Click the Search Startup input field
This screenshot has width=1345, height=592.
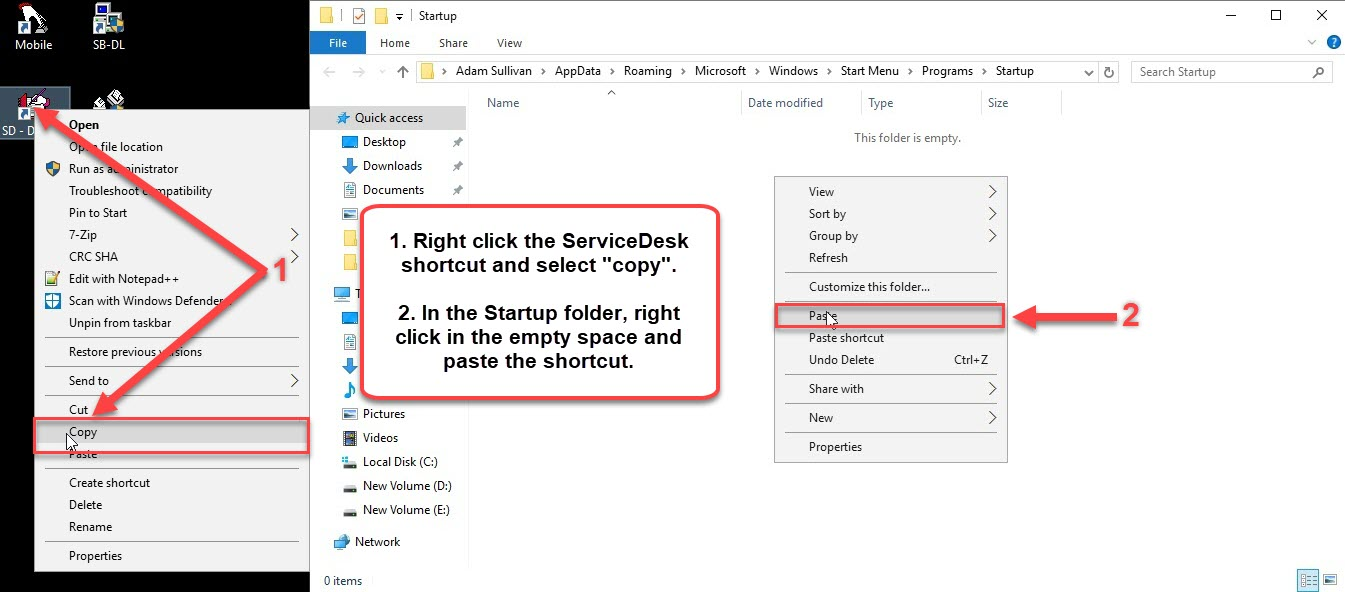click(1220, 72)
